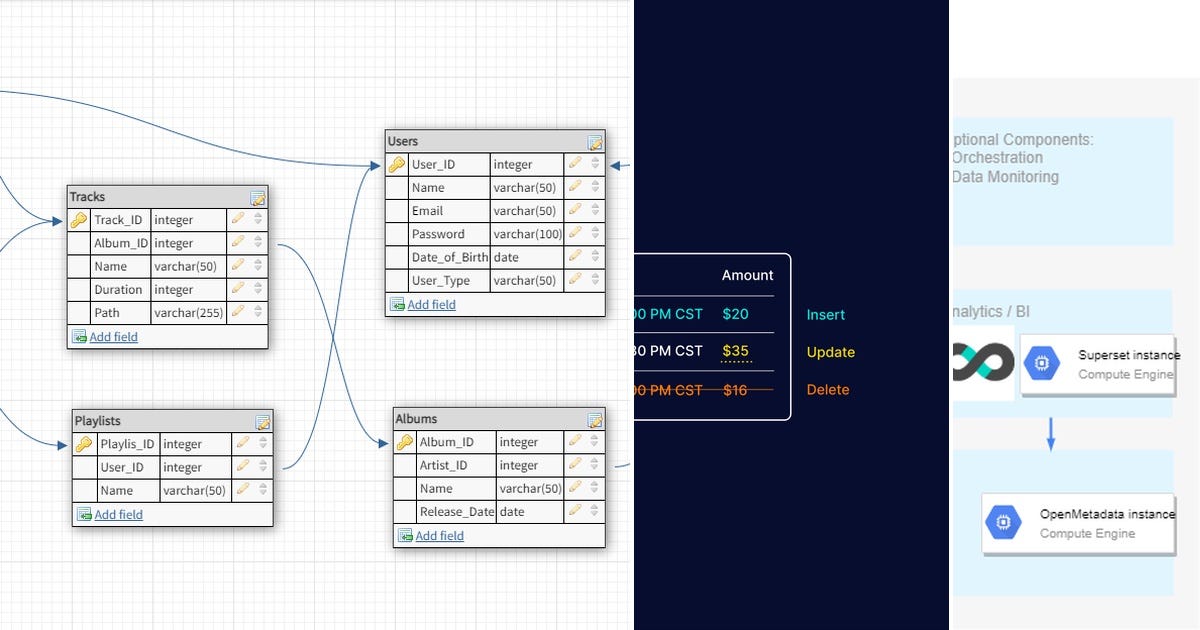
Task: Edit the Albums table using its header icon
Action: point(593,418)
